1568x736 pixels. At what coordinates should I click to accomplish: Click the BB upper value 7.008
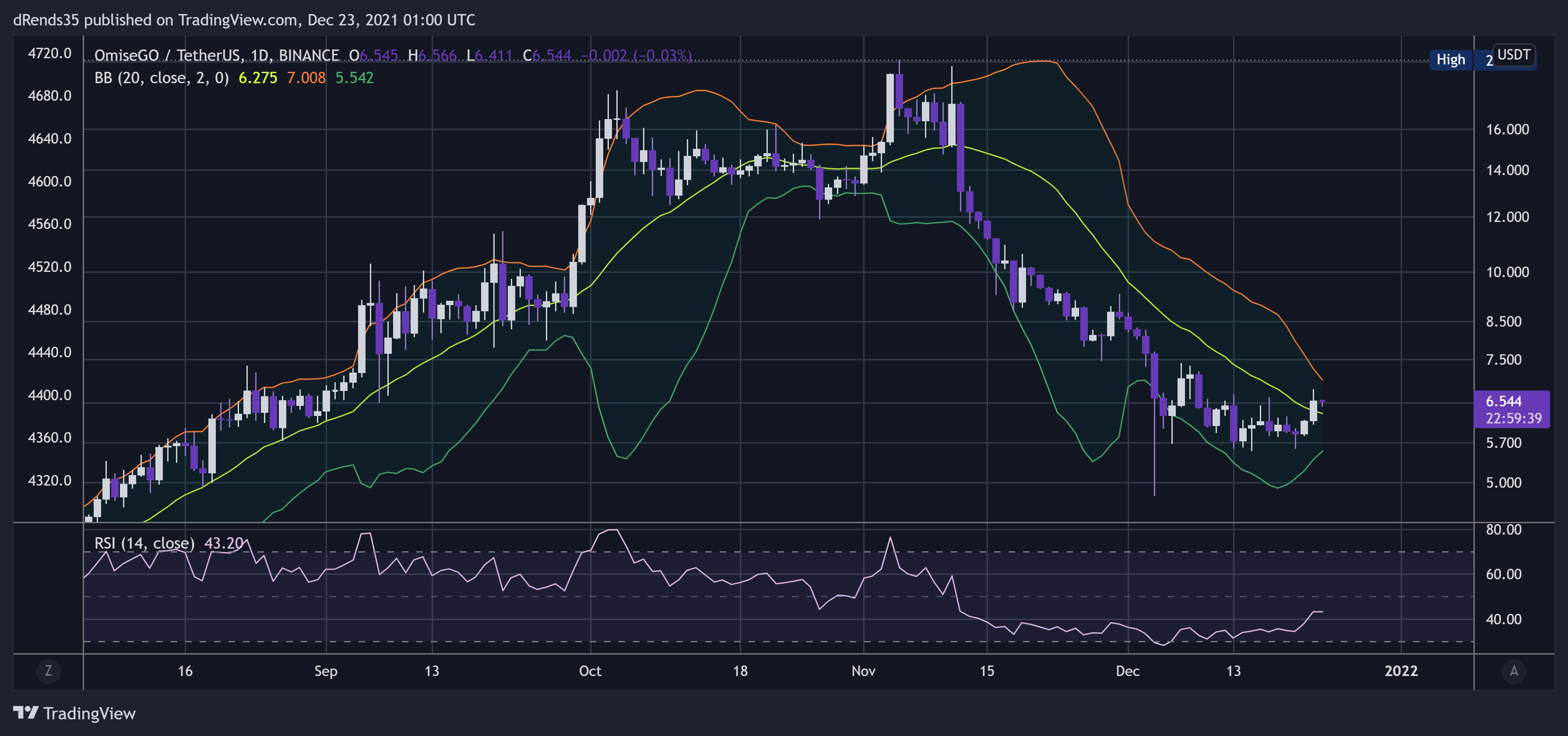306,78
